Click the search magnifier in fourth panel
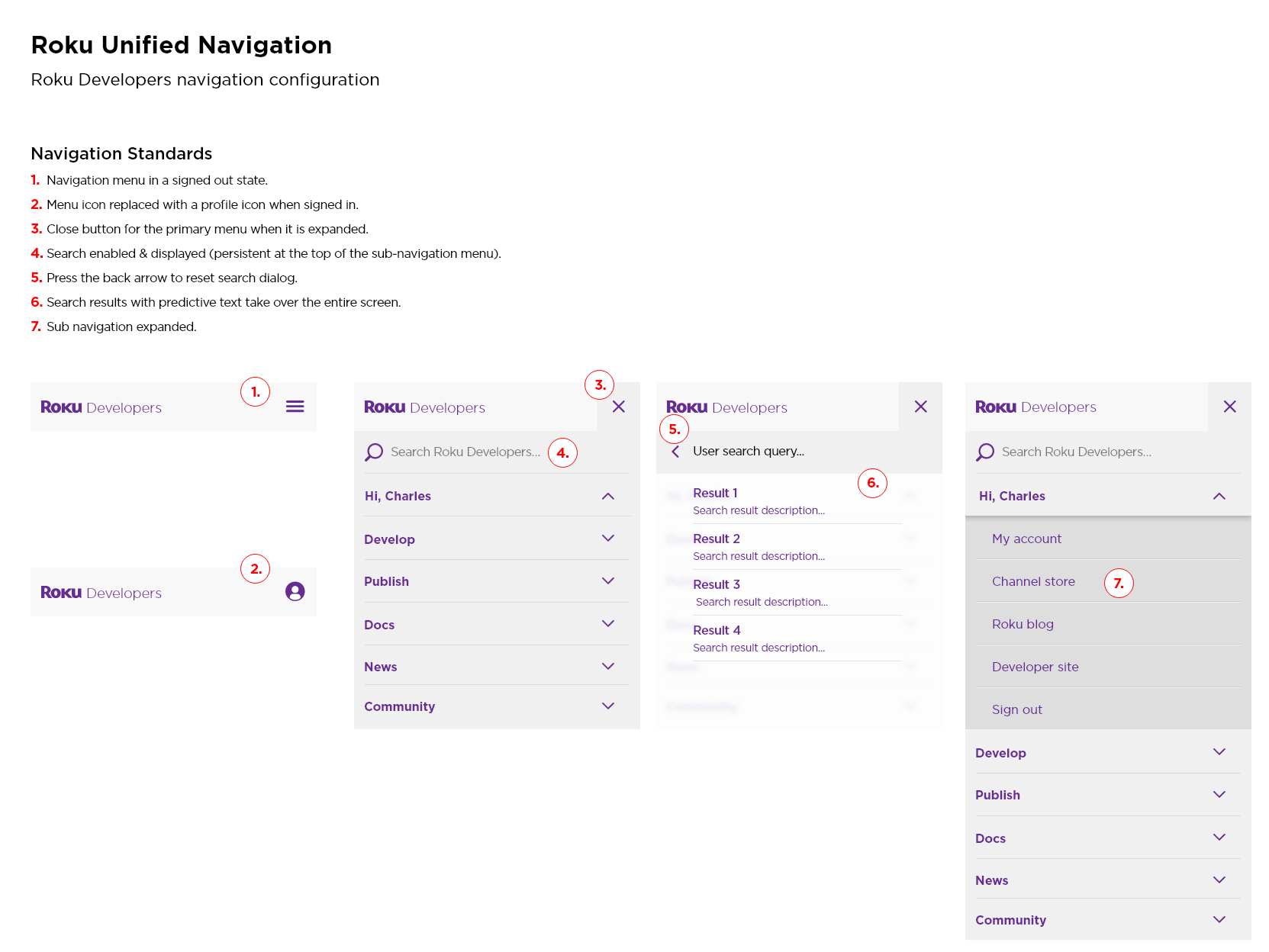This screenshot has height=952, width=1269. [x=985, y=452]
